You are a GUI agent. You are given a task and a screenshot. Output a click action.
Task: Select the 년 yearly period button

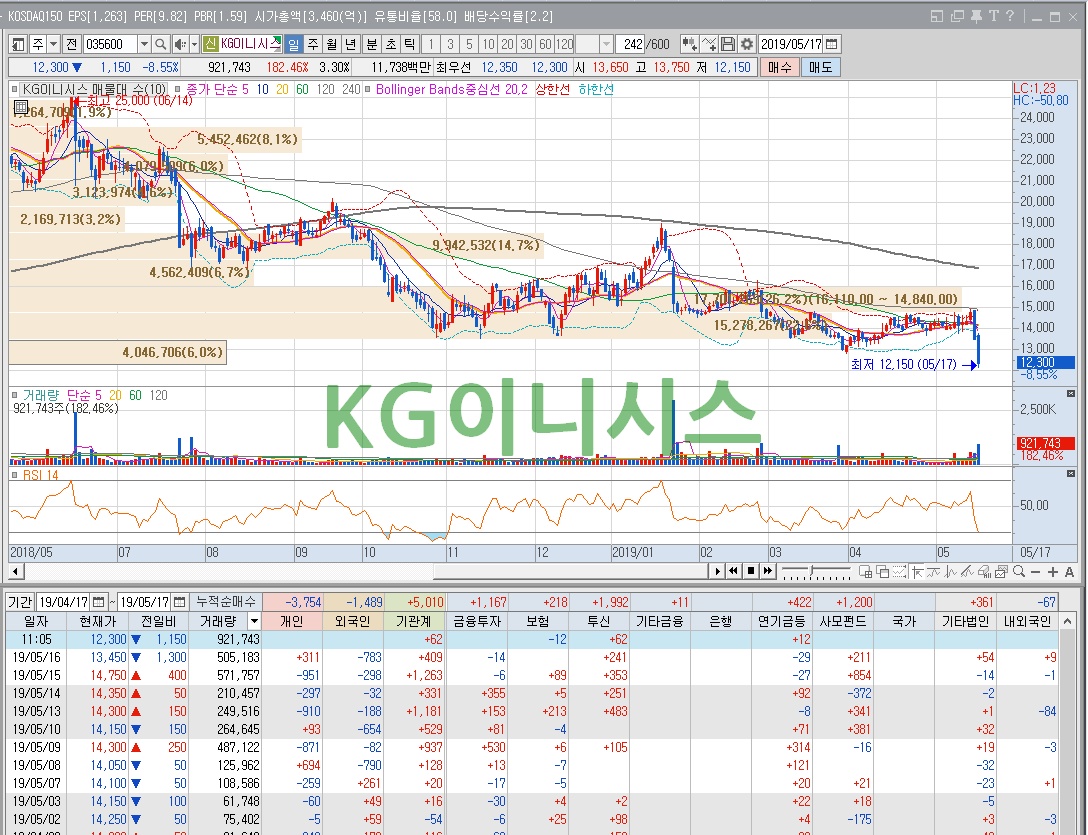[350, 44]
